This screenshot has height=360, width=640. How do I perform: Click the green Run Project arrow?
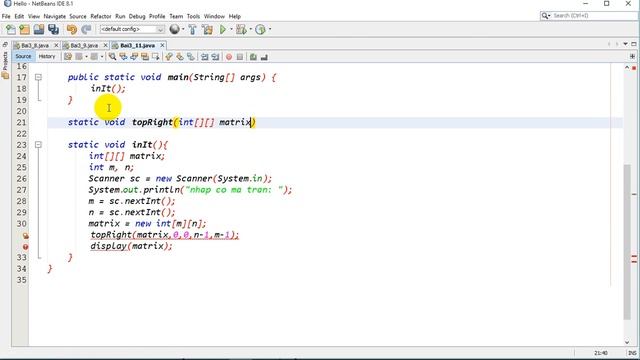[223, 29]
